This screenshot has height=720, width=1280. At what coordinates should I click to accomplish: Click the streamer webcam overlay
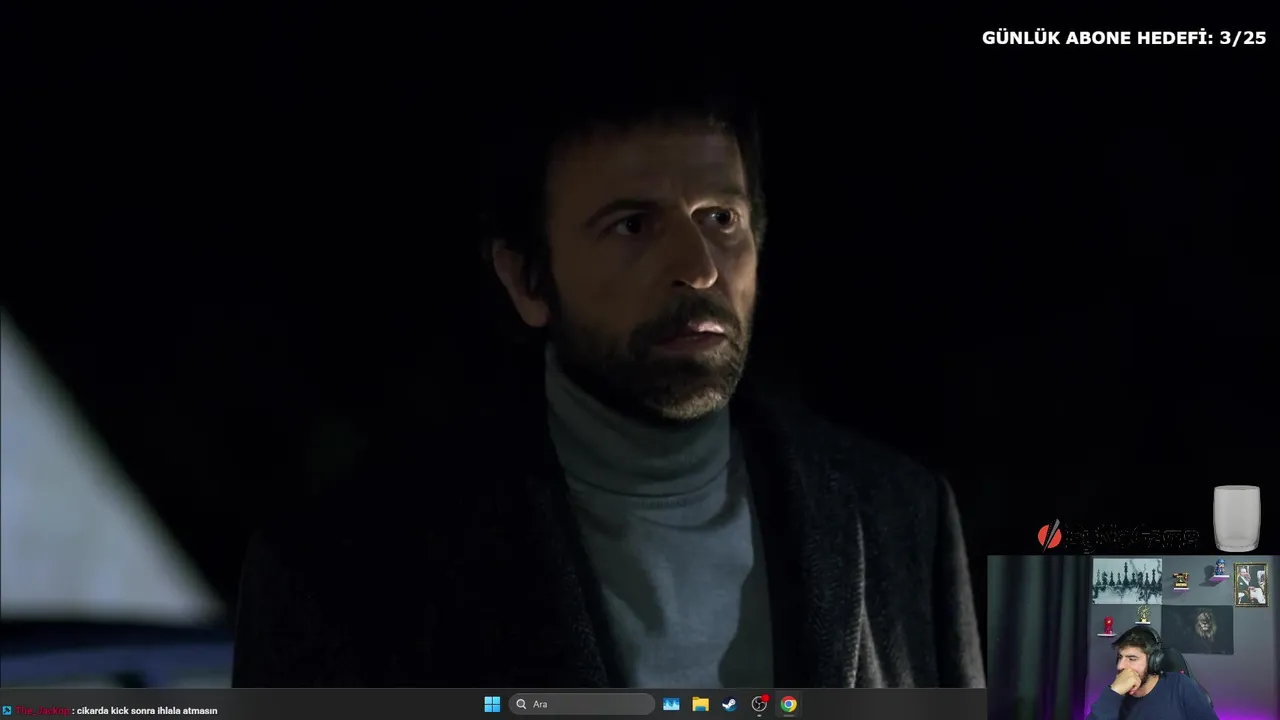coord(1133,638)
